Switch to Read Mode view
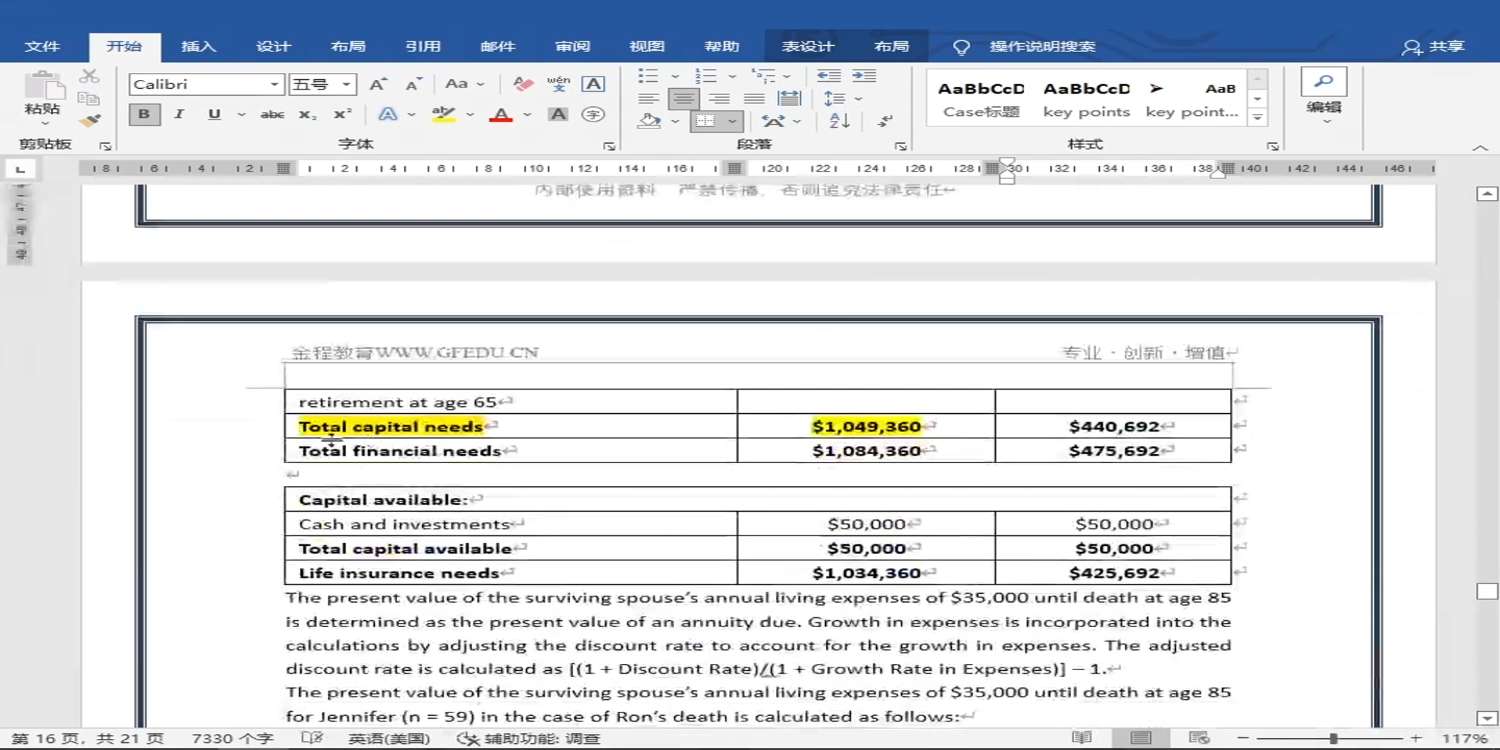 [x=1082, y=739]
